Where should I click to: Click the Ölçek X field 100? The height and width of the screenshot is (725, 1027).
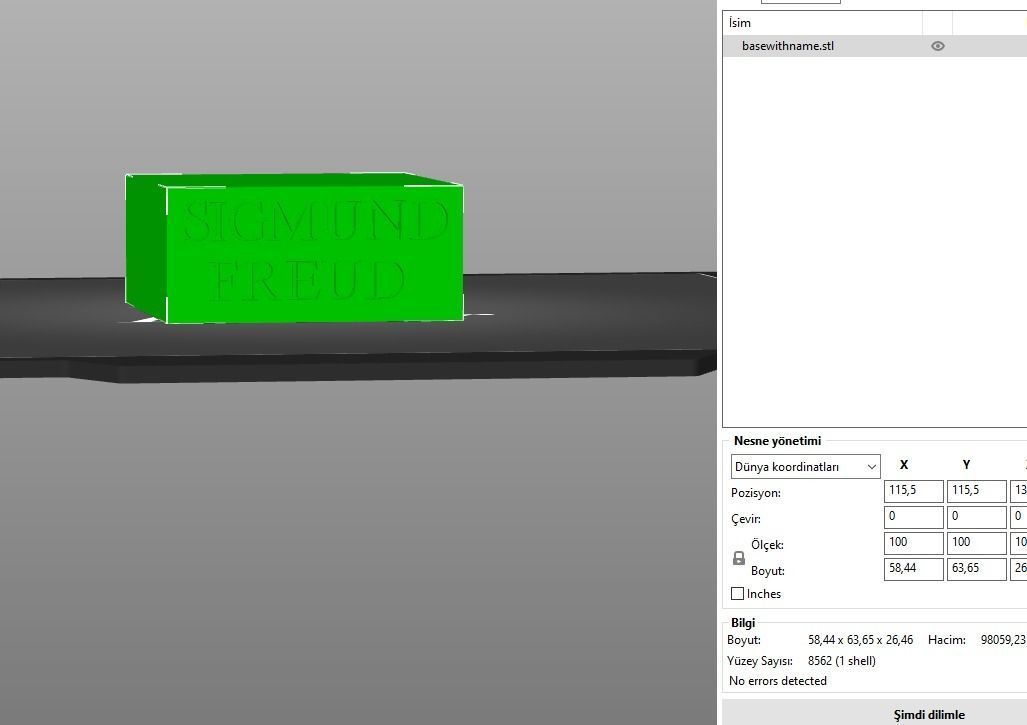[x=914, y=543]
